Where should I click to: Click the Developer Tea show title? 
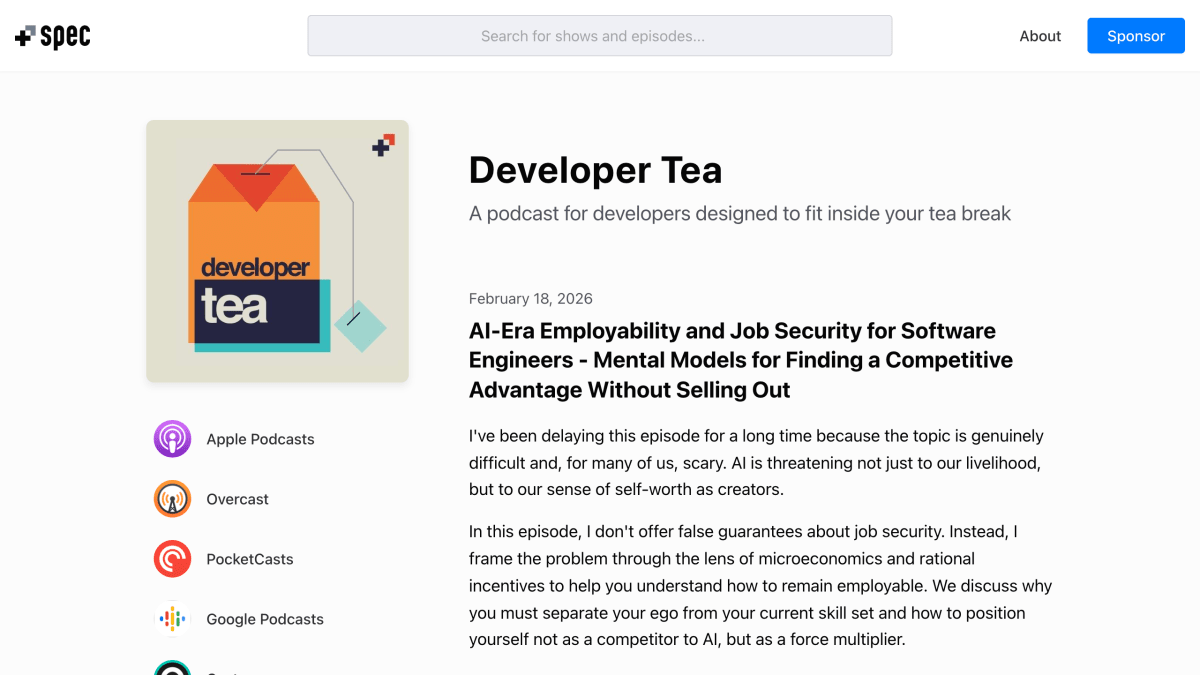[x=595, y=170]
